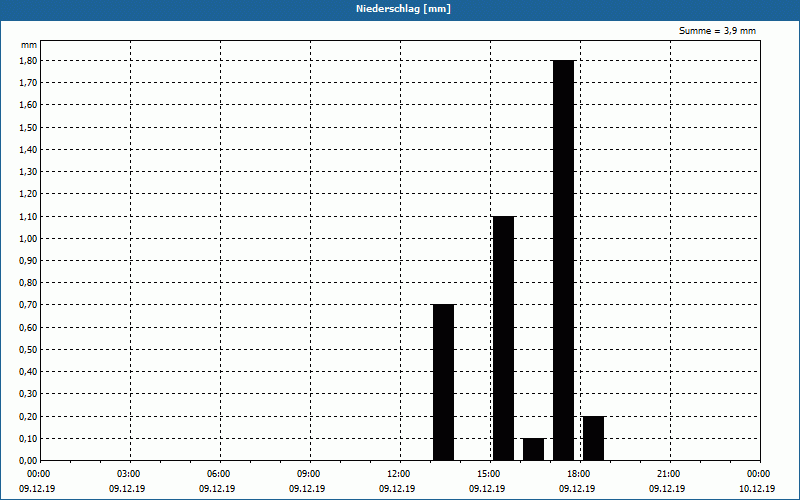The width and height of the screenshot is (800, 500).
Task: Click the mm unit label above the y-axis
Action: pos(29,45)
